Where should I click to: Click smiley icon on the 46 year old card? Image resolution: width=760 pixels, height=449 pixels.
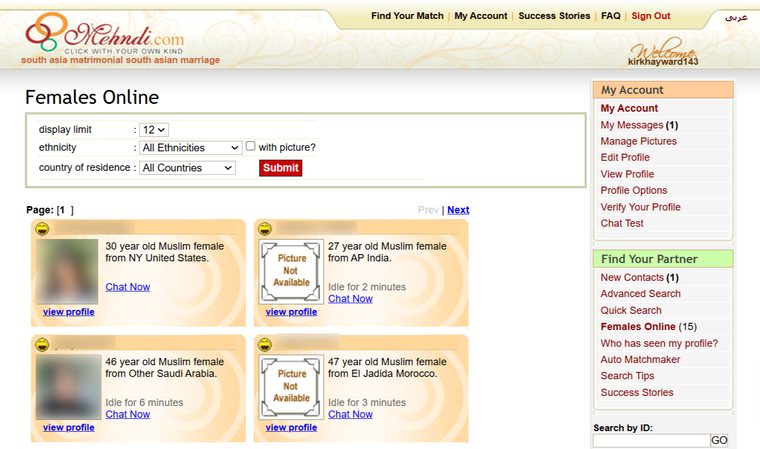[x=43, y=344]
